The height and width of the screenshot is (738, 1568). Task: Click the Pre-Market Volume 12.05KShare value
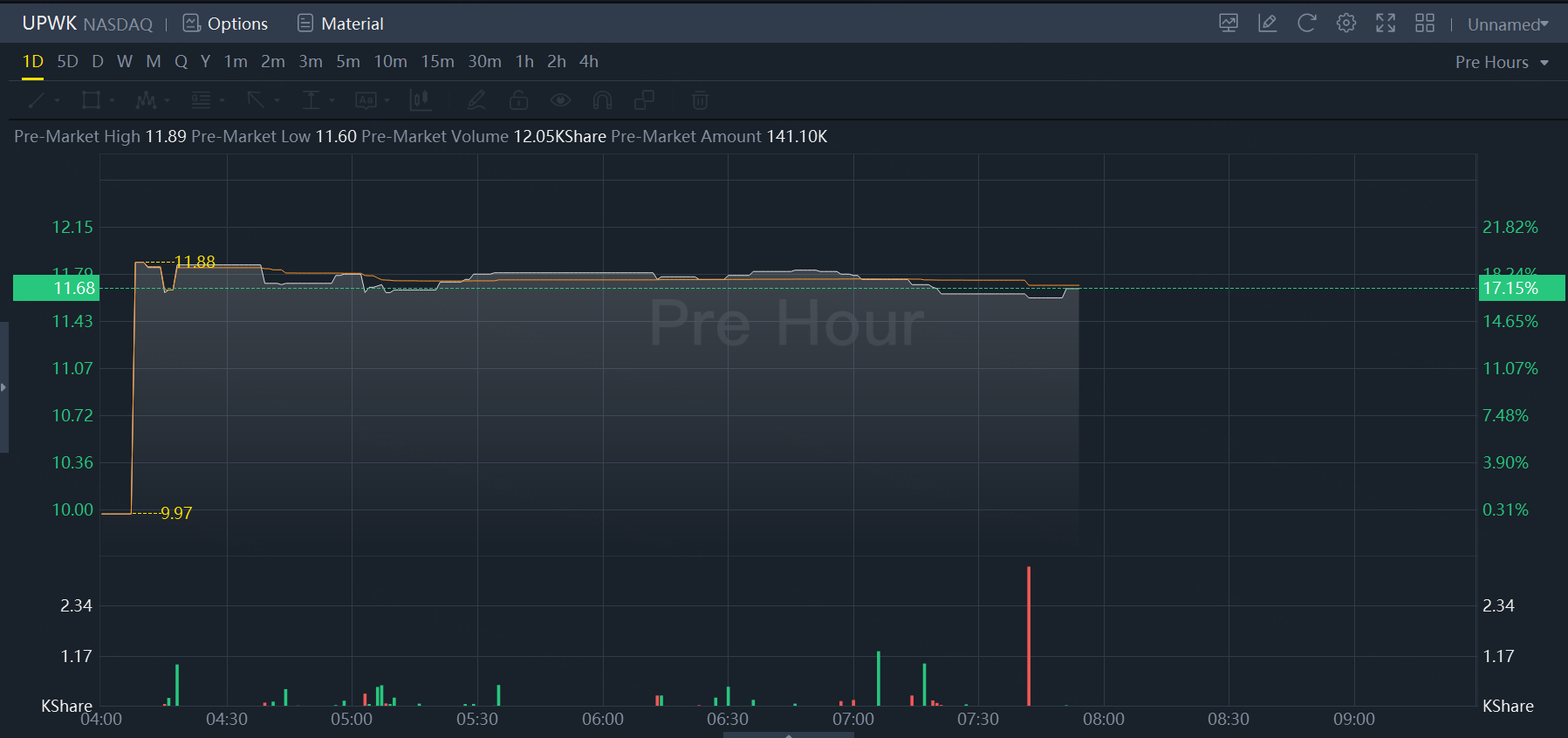[x=559, y=136]
